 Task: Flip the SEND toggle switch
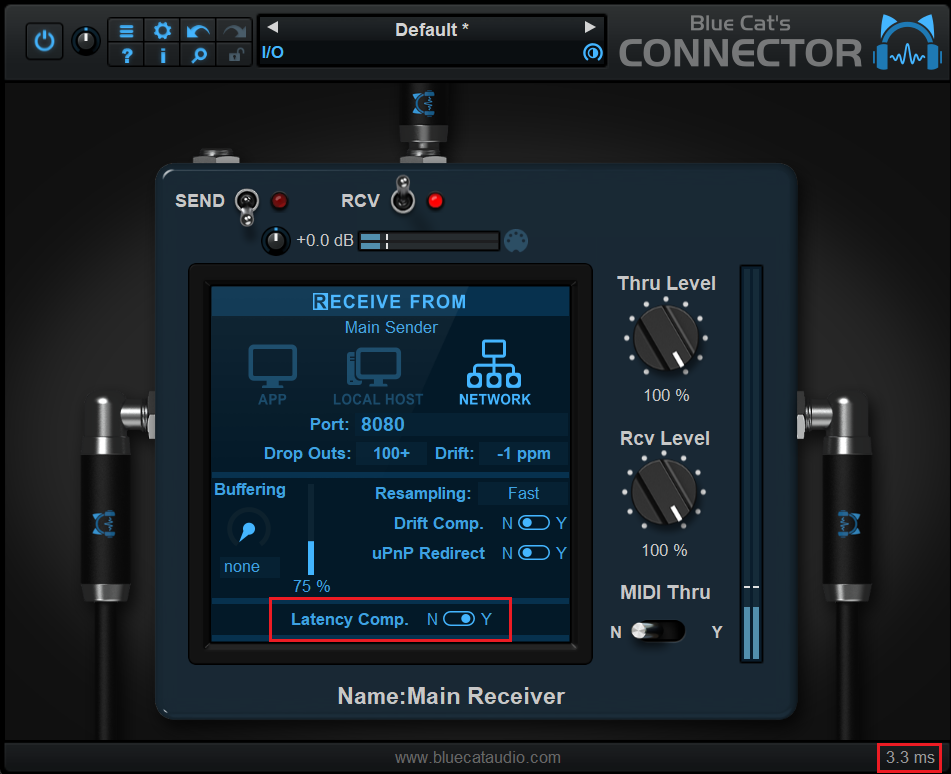[246, 206]
